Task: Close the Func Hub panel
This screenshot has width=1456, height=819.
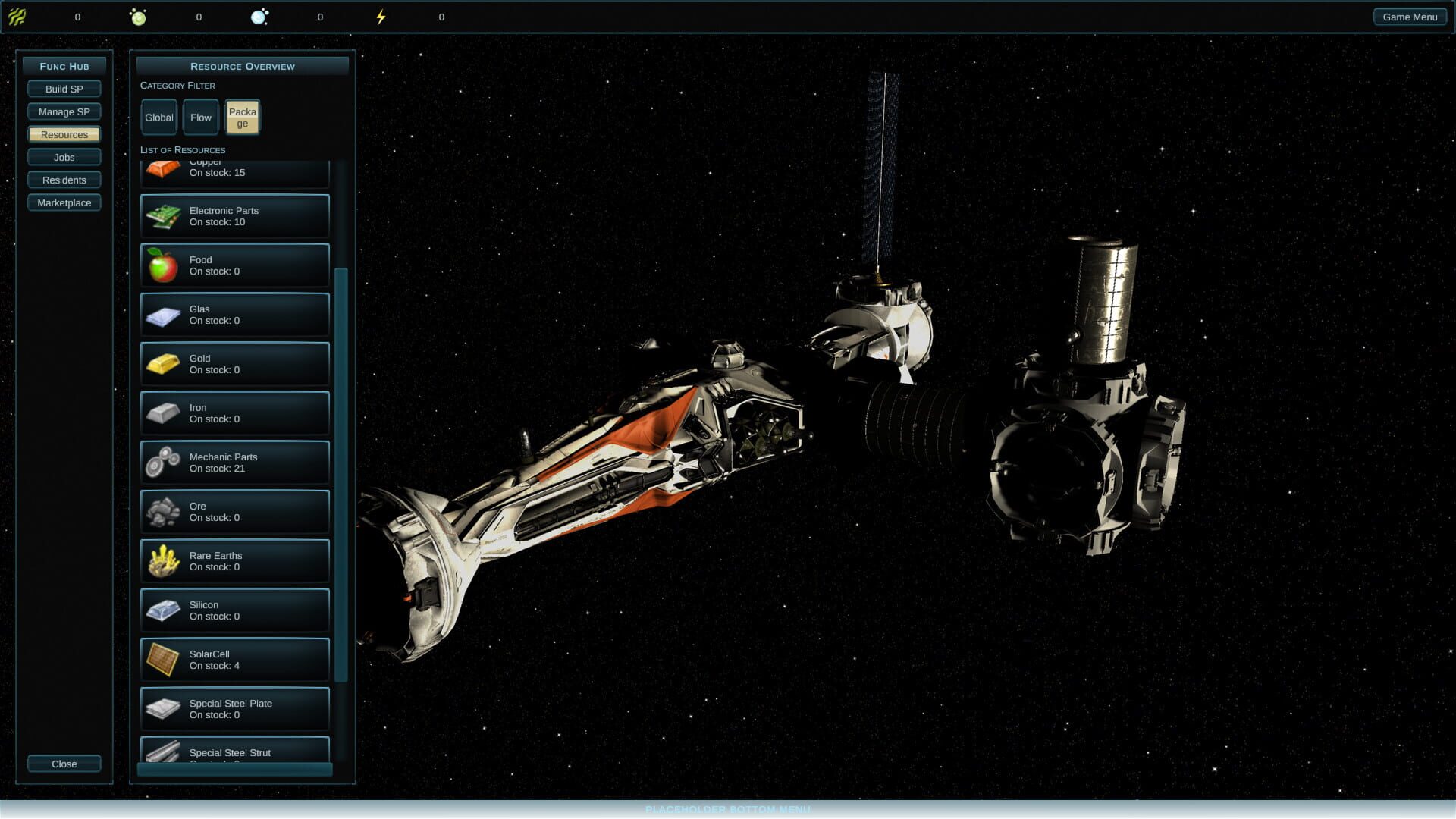Action: pyautogui.click(x=64, y=764)
